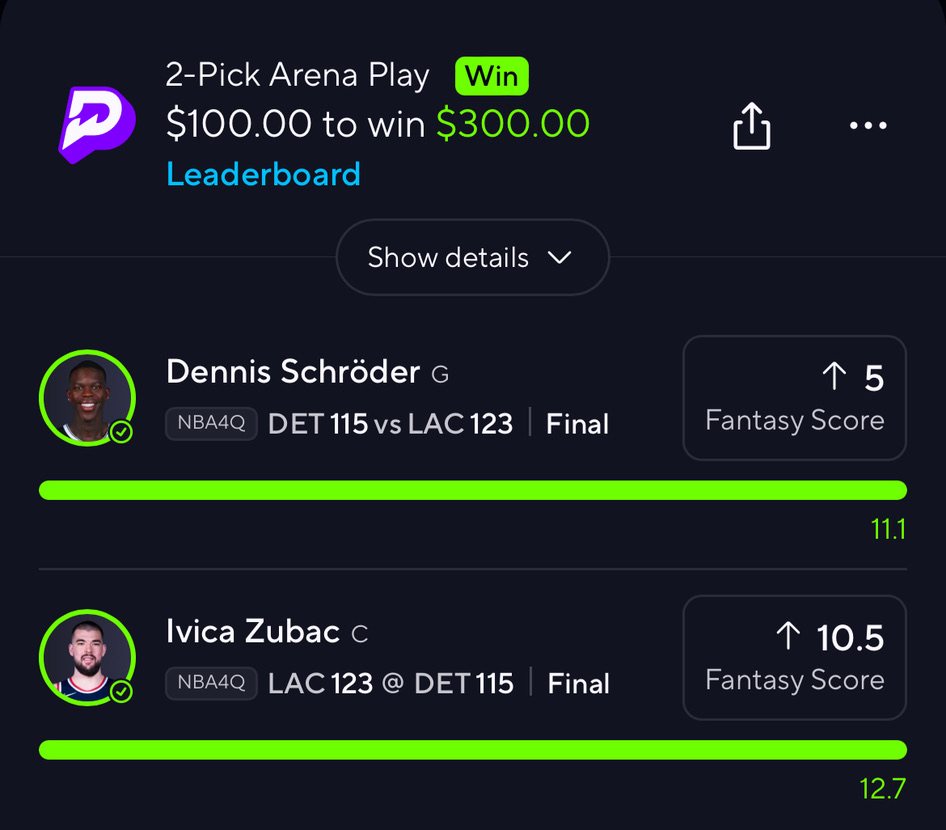
Task: Click the chevron next to Show details
Action: click(x=560, y=257)
